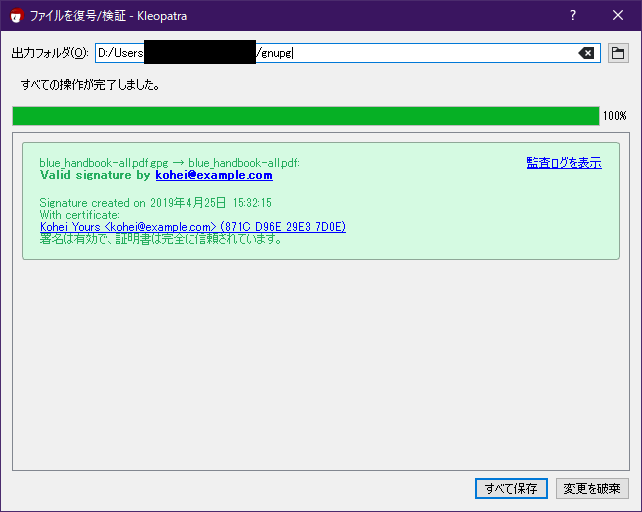
Task: Click the 署名は有効で trust status text
Action: [x=160, y=239]
